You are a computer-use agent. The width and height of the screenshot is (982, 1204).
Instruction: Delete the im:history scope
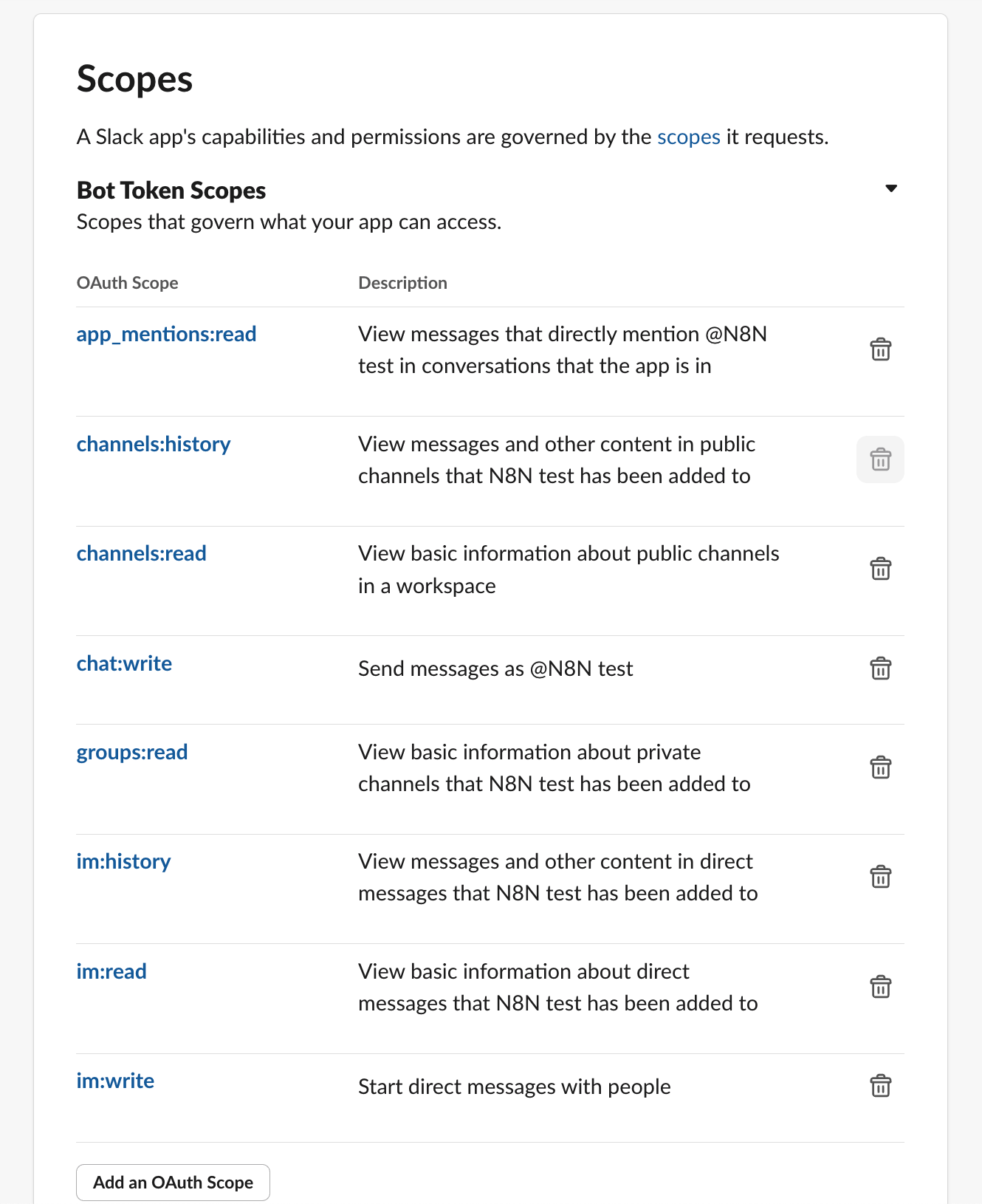pyautogui.click(x=880, y=877)
